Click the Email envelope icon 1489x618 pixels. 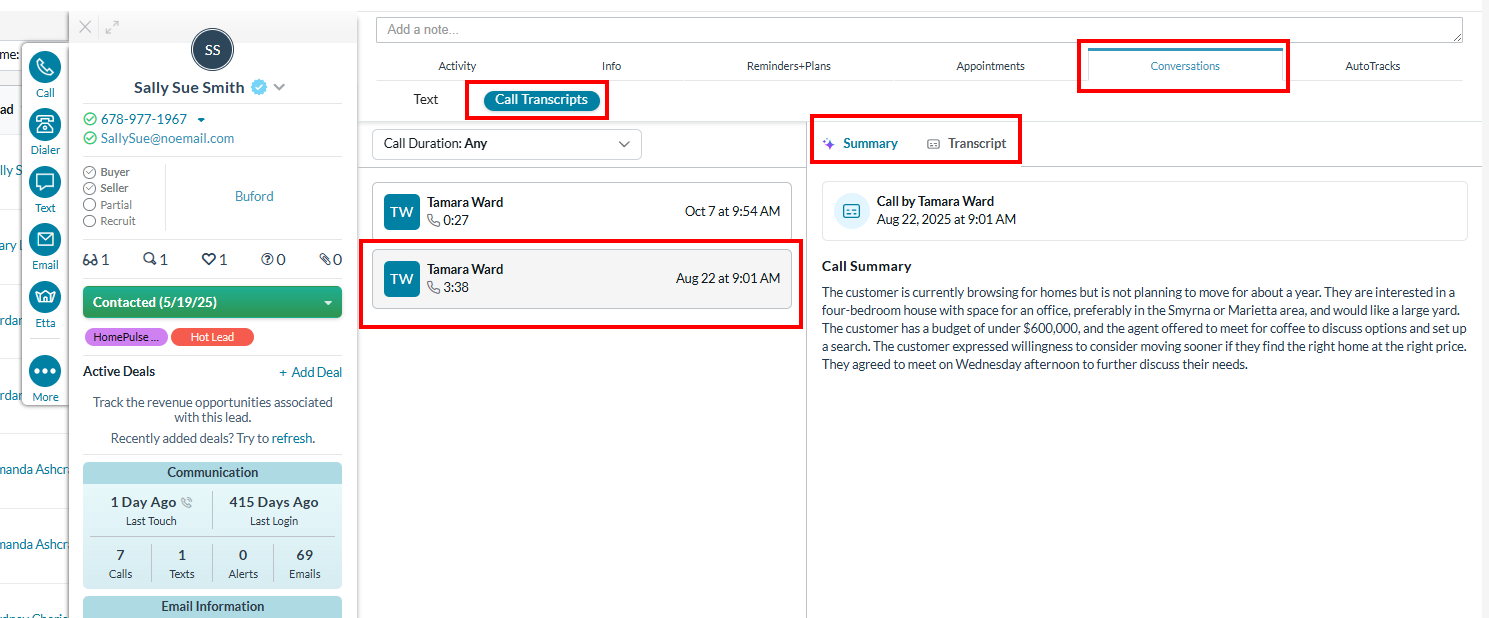45,240
